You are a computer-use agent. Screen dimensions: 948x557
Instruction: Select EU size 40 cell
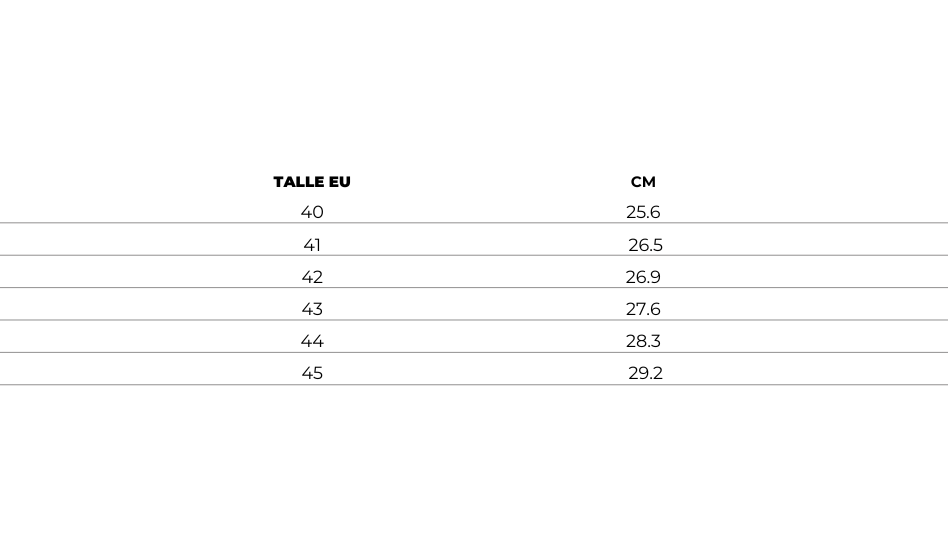[x=312, y=212]
